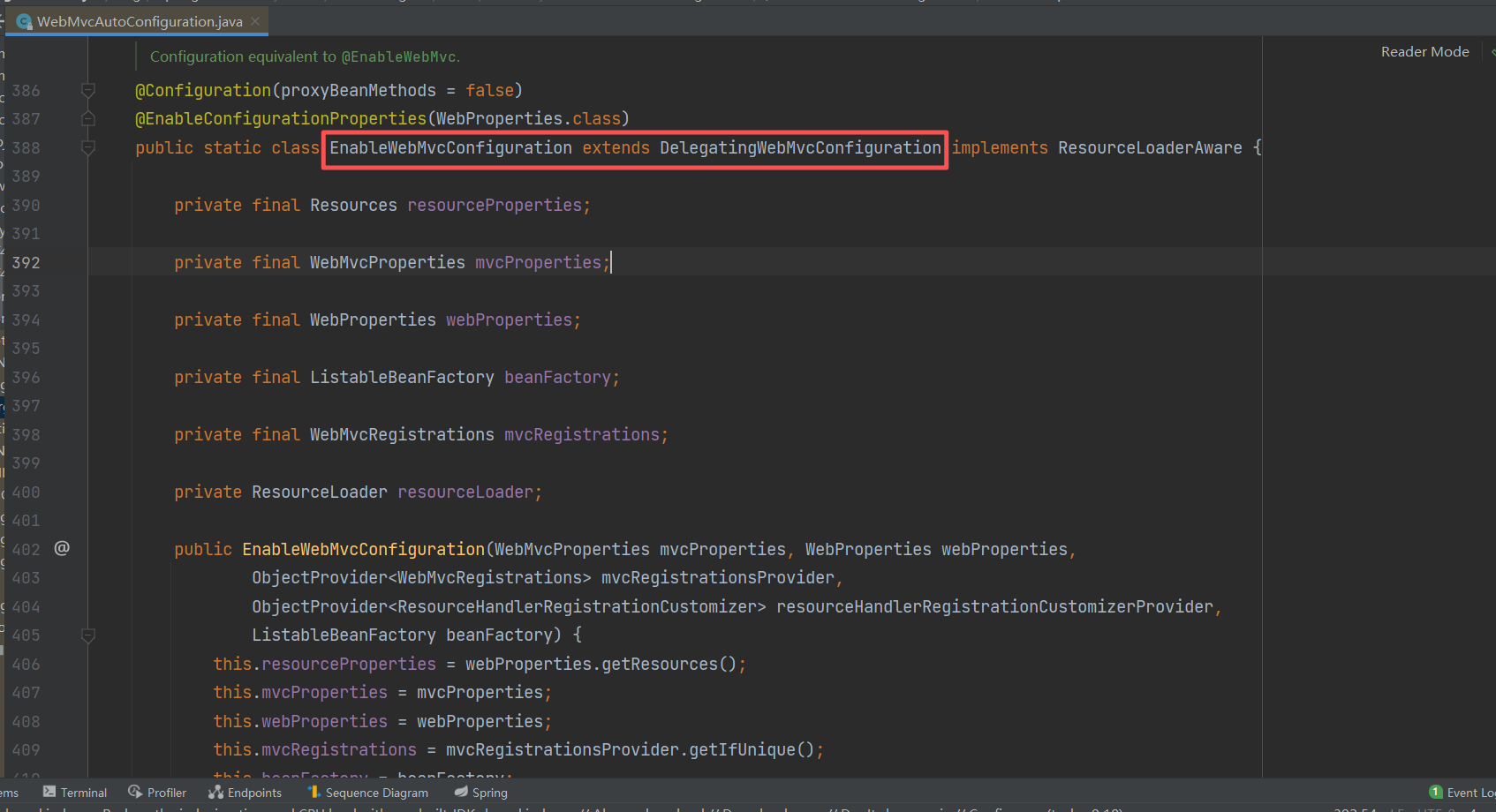Click the EnableWebMvcConfiguration constructor name on line 402
Image resolution: width=1496 pixels, height=812 pixels.
click(x=363, y=549)
